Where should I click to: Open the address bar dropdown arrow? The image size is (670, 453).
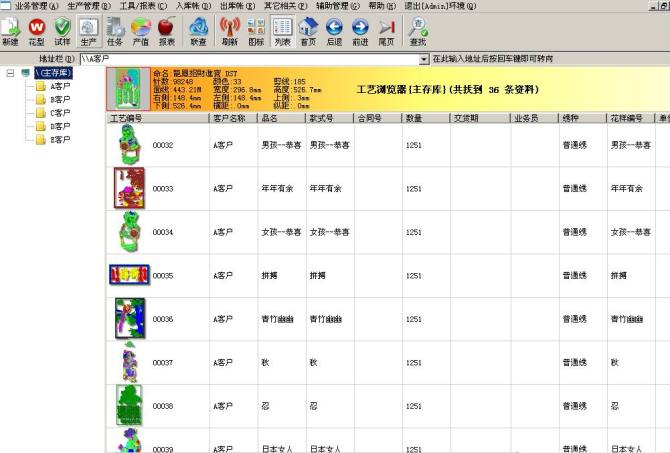tap(423, 60)
